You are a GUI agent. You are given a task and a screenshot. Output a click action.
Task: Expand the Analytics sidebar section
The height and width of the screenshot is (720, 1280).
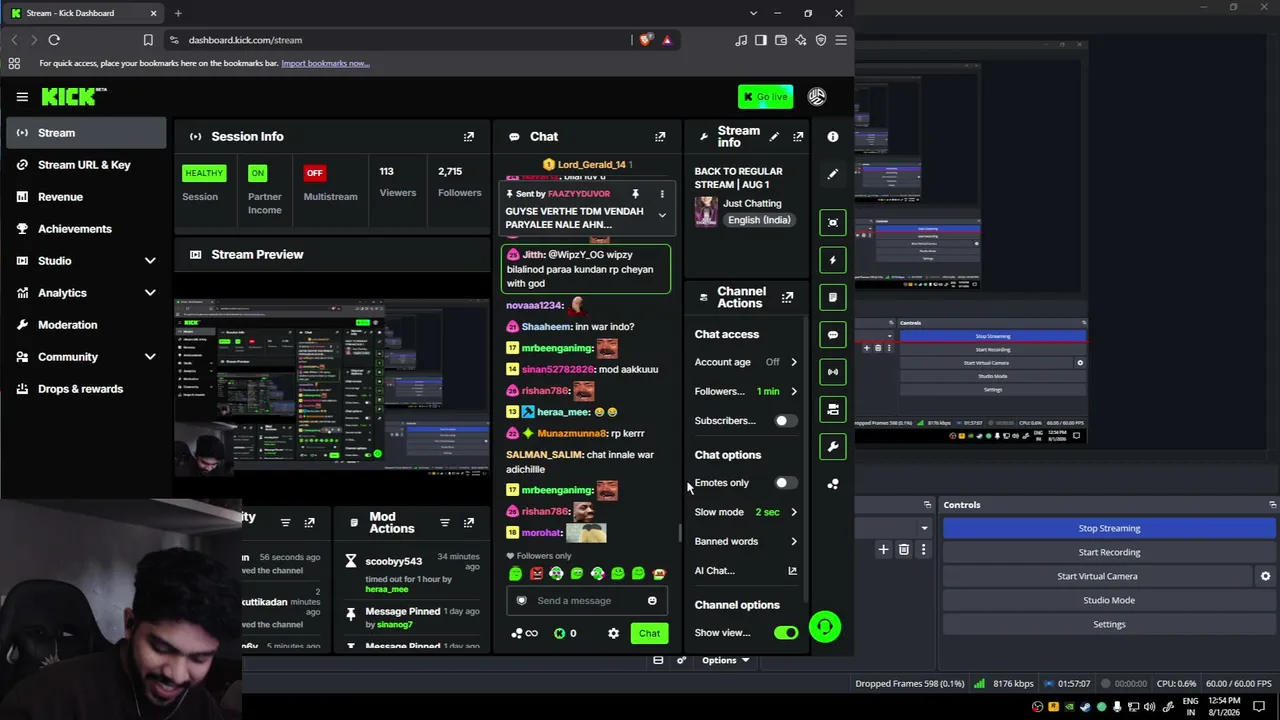150,293
